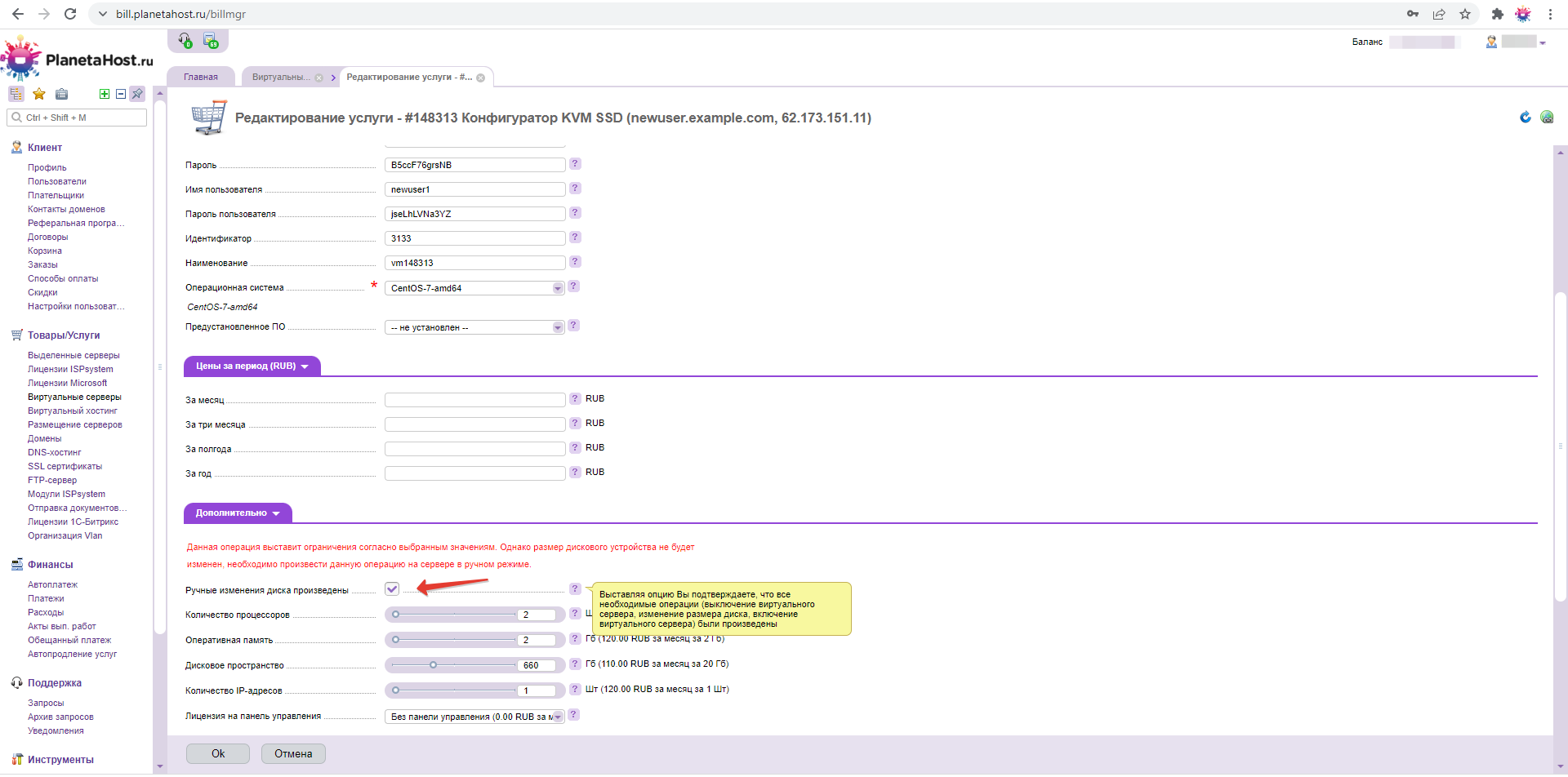
Task: Open notifications envelope icon with 69 badge
Action: pos(210,40)
